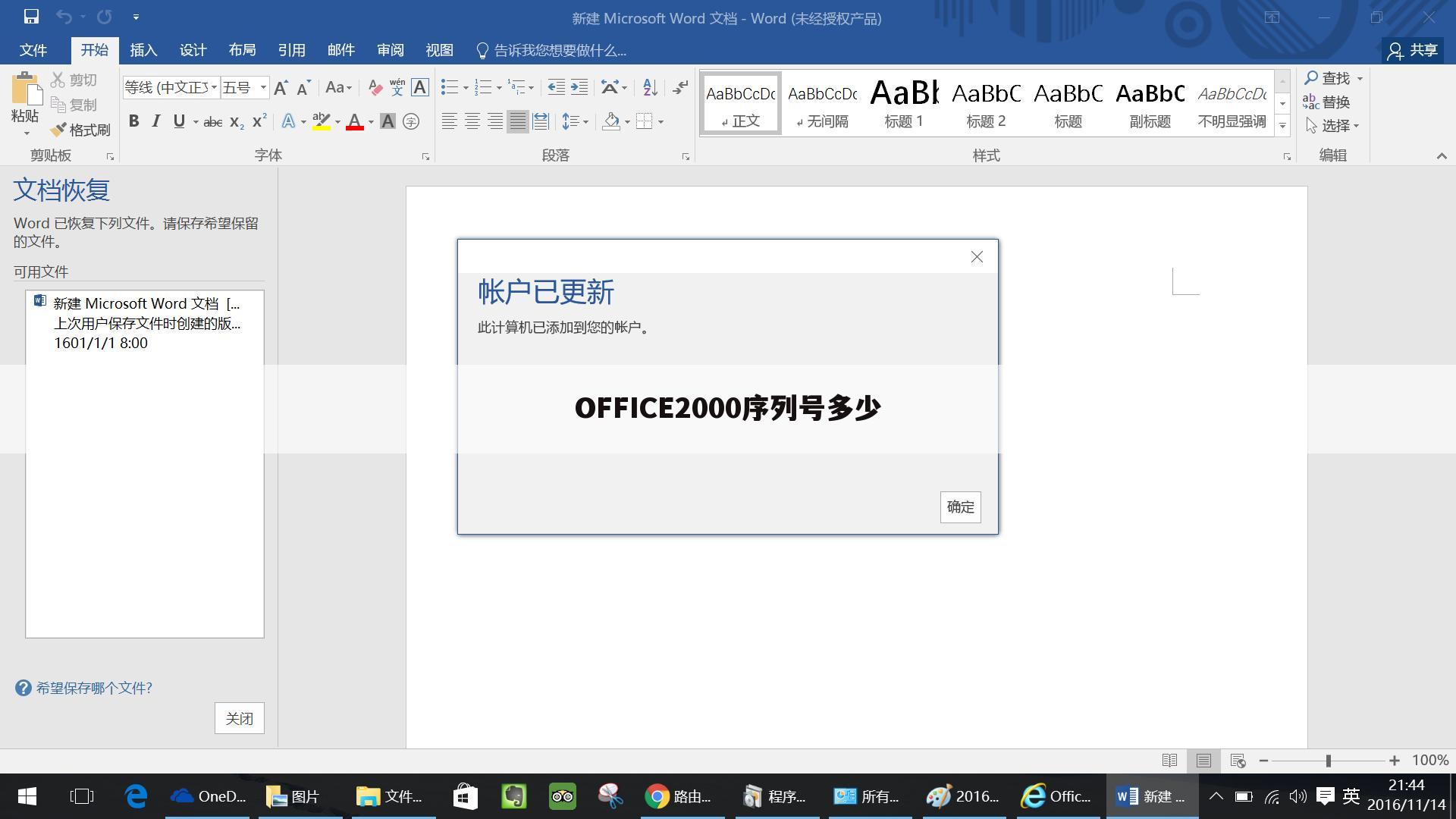Center align the text
Image resolution: width=1456 pixels, height=819 pixels.
point(472,121)
